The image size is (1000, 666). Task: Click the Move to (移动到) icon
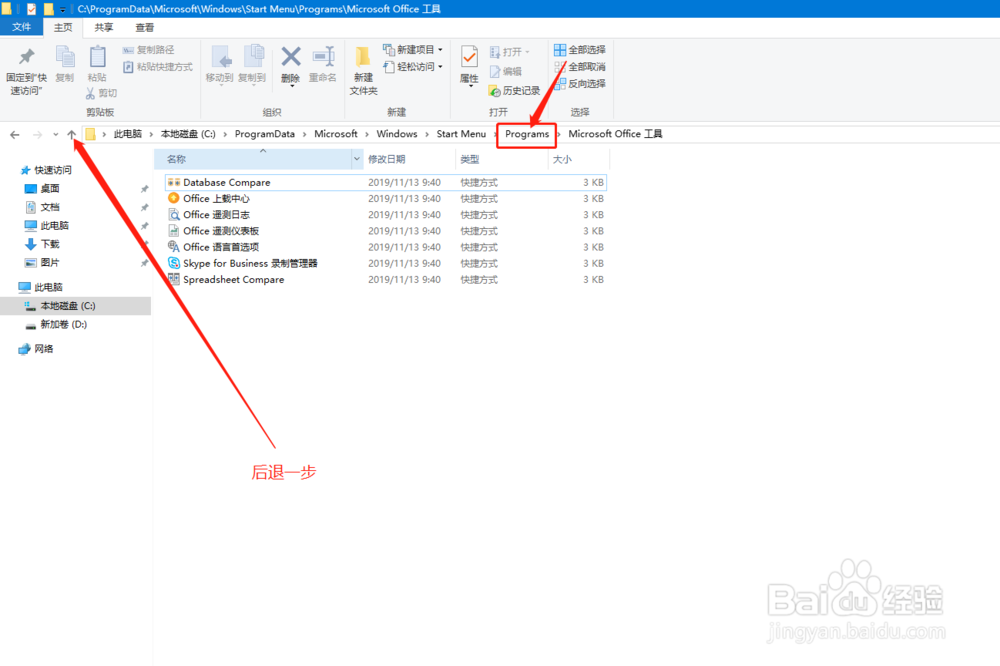point(220,57)
